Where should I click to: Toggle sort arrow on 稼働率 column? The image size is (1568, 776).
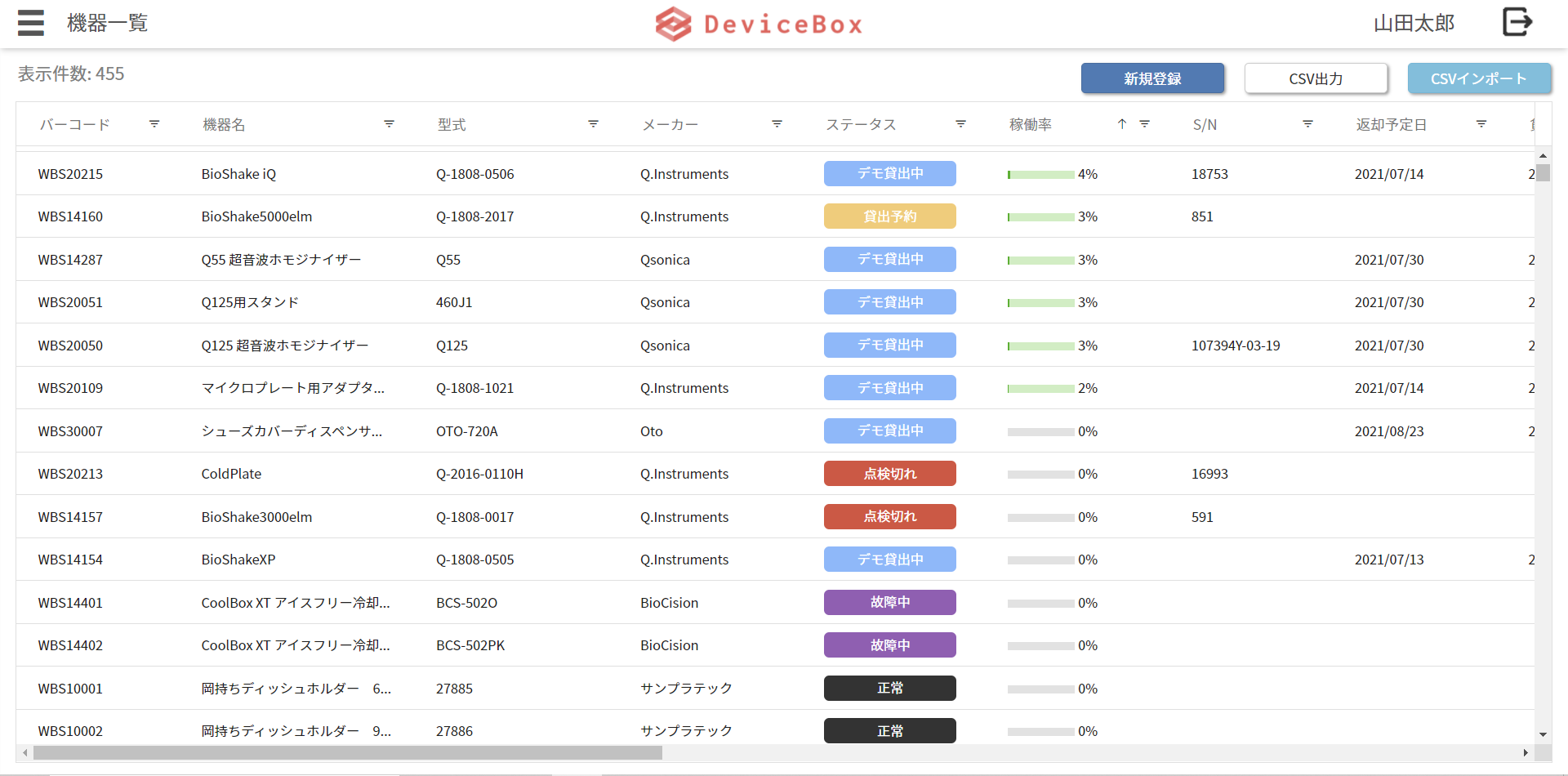[x=1122, y=124]
